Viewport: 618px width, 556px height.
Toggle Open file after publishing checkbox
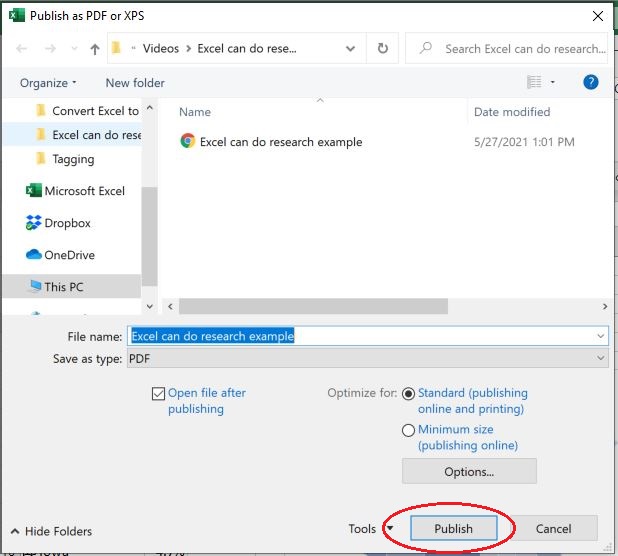pos(158,393)
